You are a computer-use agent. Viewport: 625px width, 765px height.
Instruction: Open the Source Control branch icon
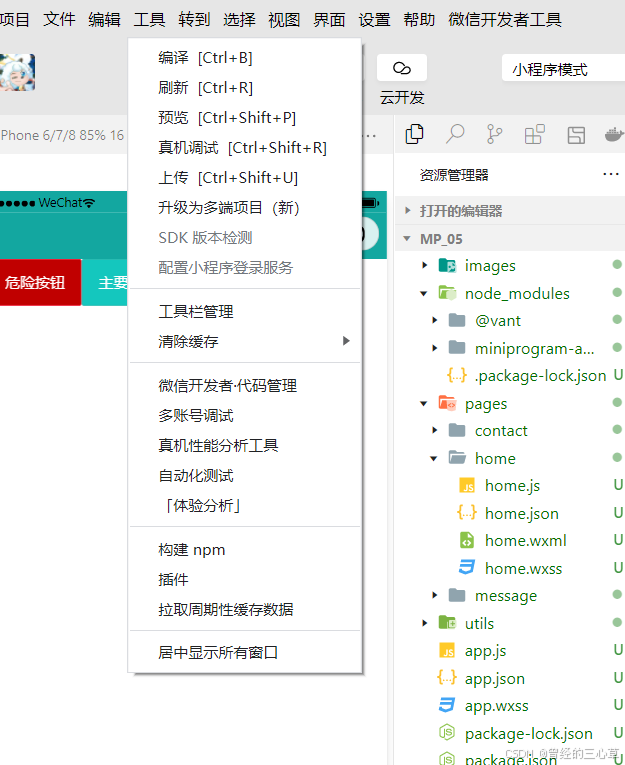[x=494, y=134]
